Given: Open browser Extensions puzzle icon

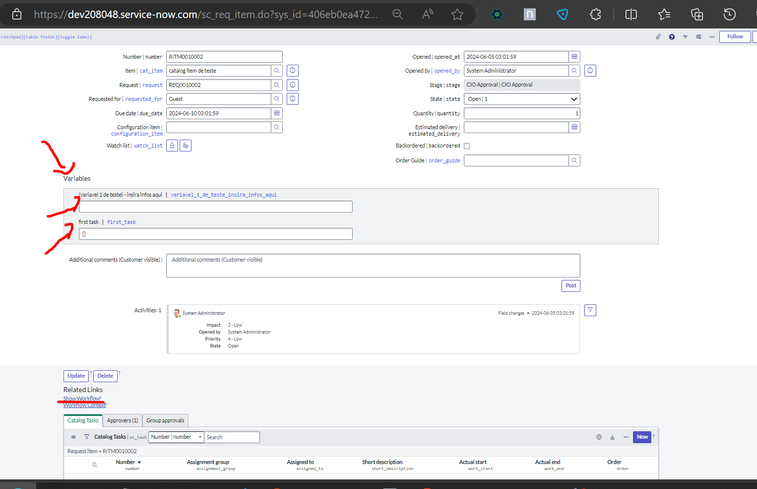Looking at the screenshot, I should pos(596,14).
